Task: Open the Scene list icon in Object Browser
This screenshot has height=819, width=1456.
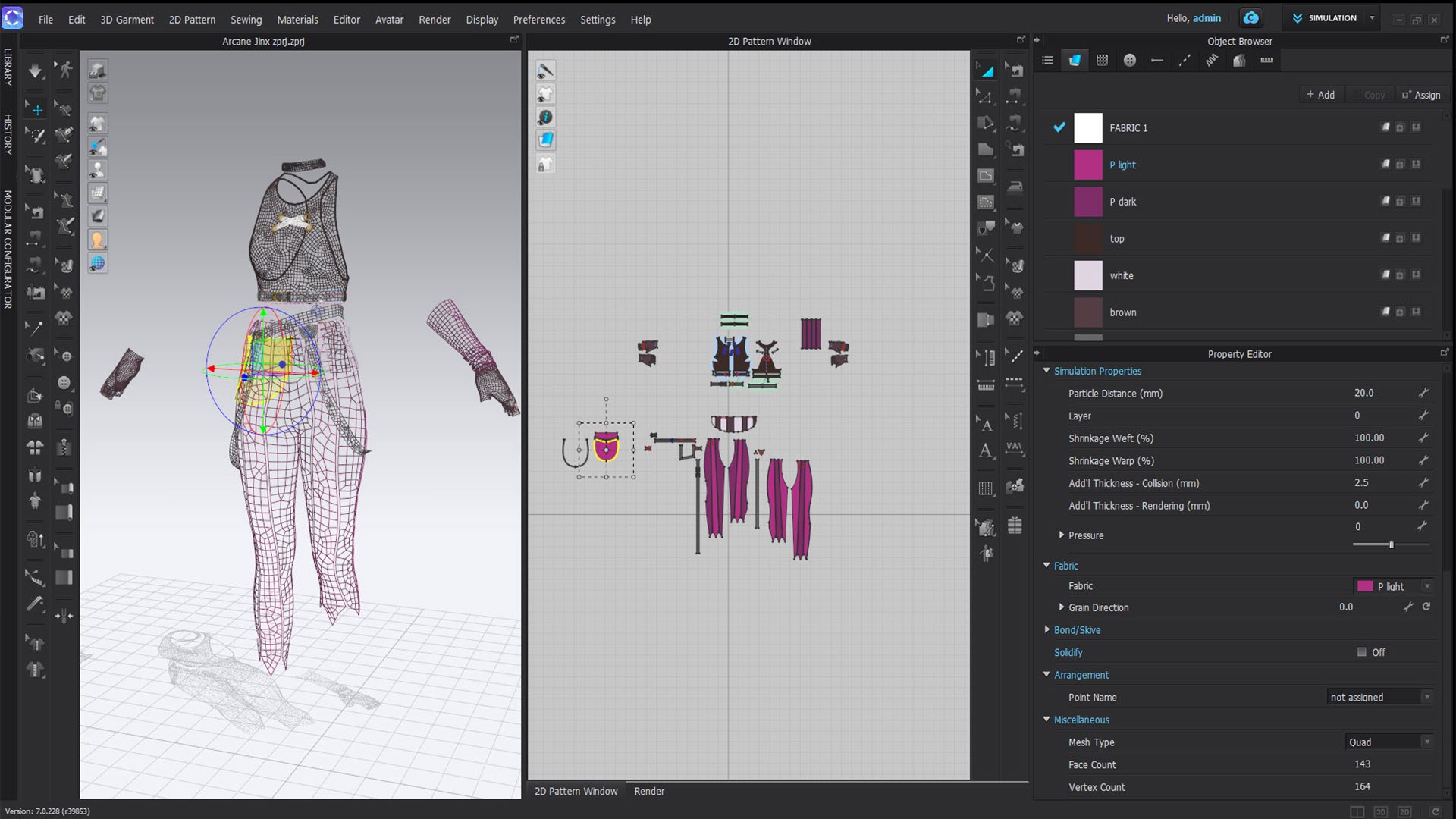Action: click(1047, 61)
